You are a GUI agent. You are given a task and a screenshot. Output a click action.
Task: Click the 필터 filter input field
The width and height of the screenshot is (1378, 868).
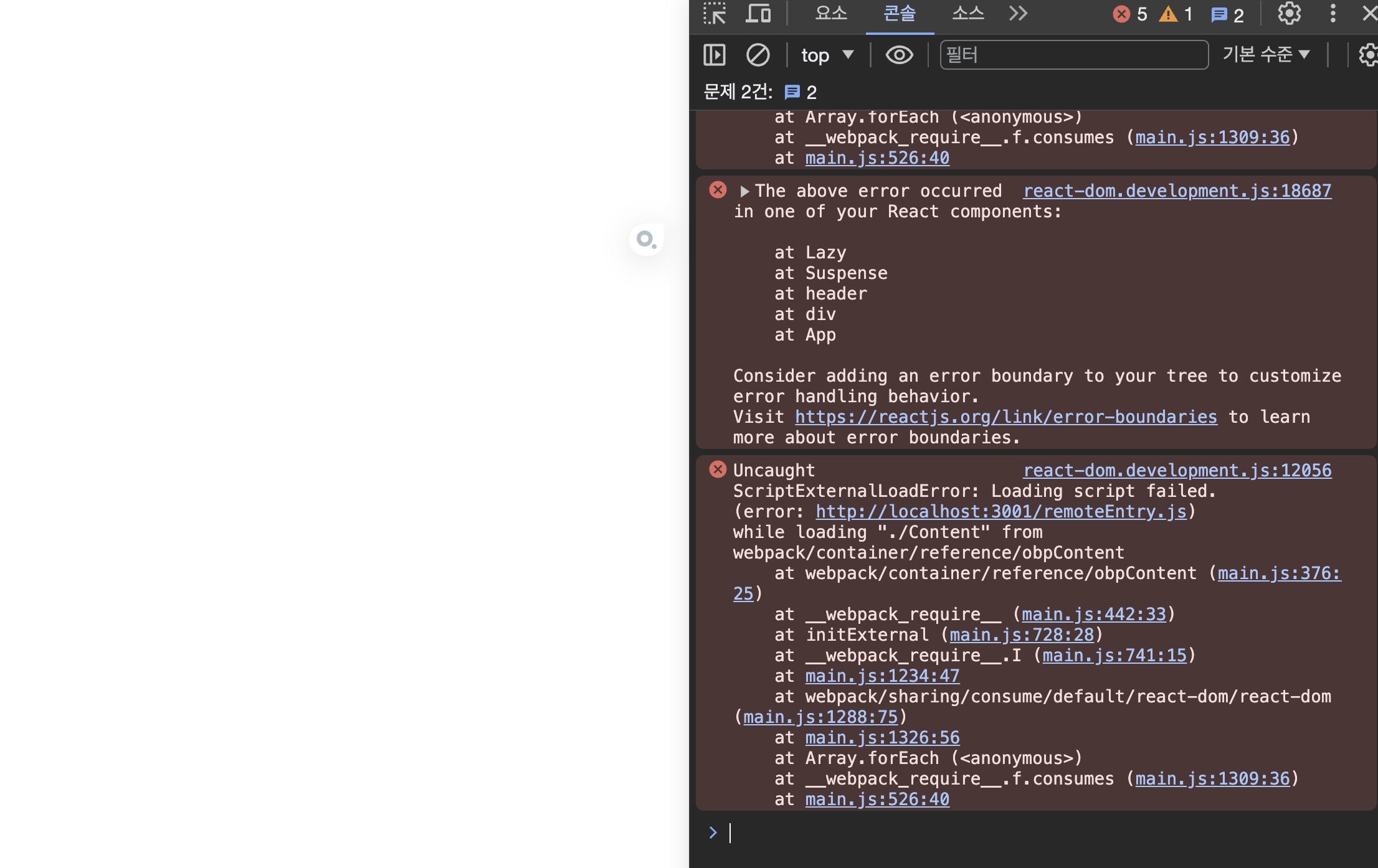click(1073, 55)
